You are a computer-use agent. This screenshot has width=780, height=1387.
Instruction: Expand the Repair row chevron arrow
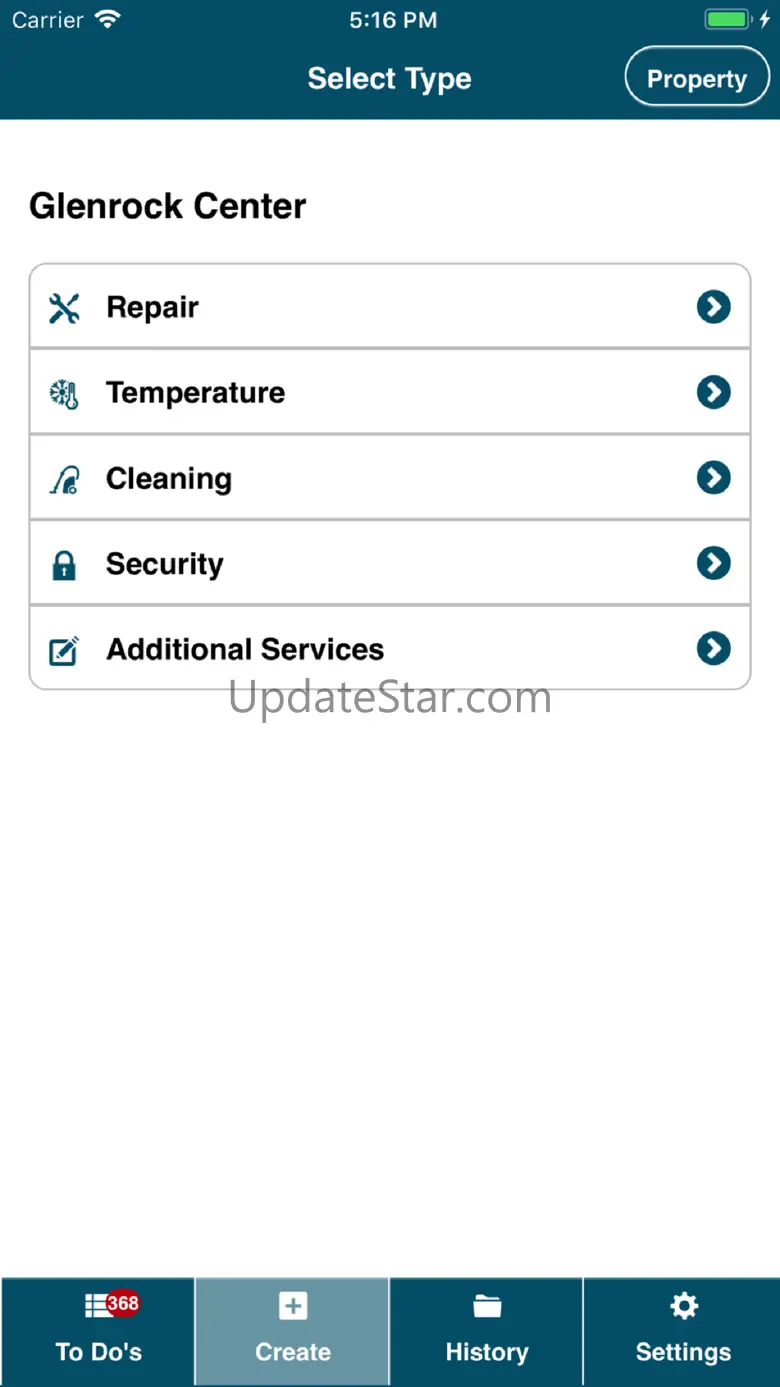[713, 307]
